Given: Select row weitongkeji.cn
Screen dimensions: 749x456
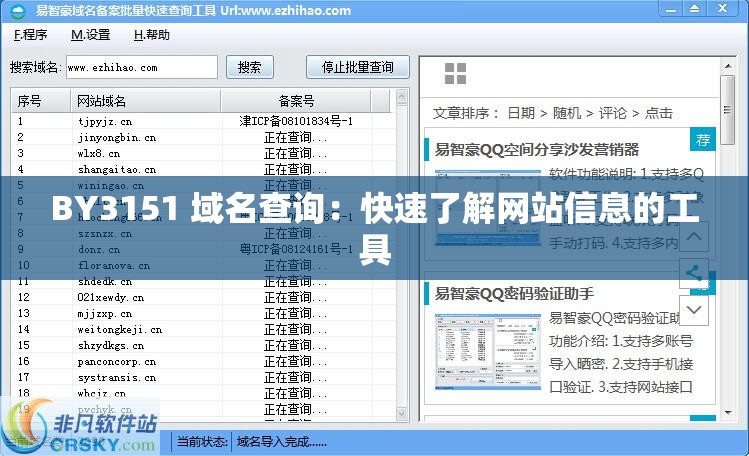Looking at the screenshot, I should point(203,329).
